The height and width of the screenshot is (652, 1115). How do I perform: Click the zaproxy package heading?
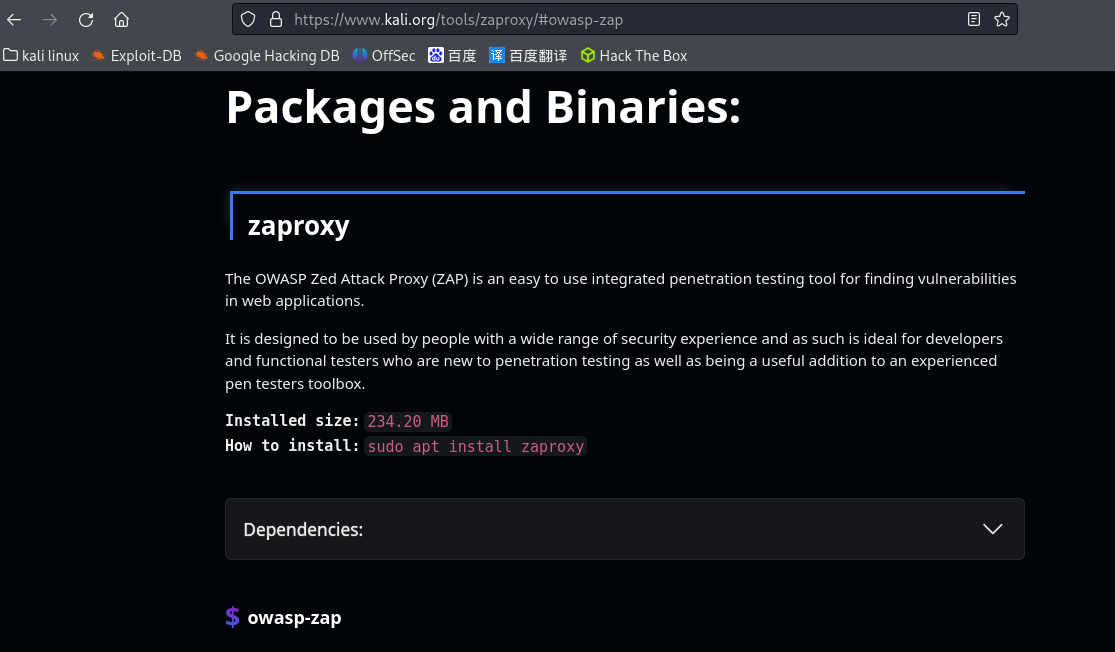coord(299,225)
